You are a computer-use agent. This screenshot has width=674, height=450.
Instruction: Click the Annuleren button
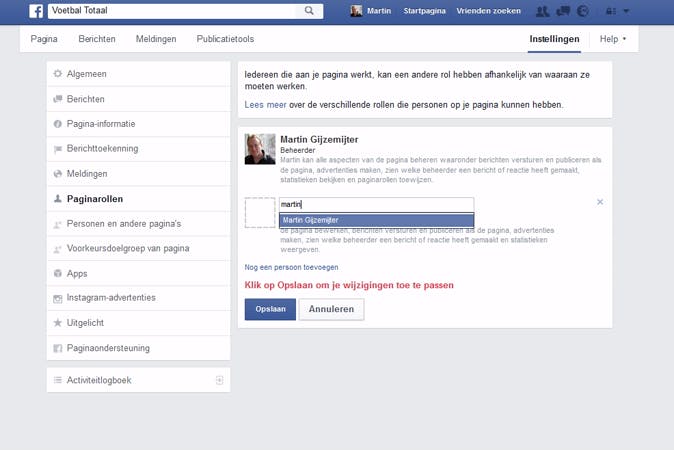coord(331,309)
